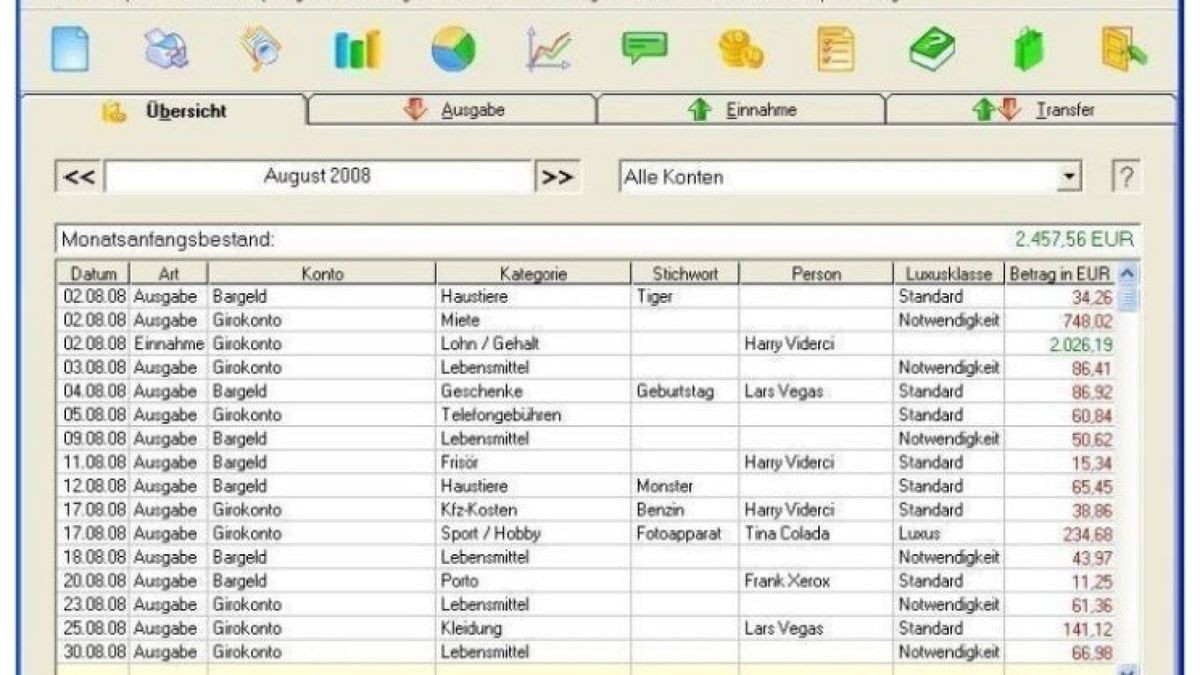Click the table scrollbar up arrow
Viewport: 1200px width, 675px height.
click(1127, 273)
